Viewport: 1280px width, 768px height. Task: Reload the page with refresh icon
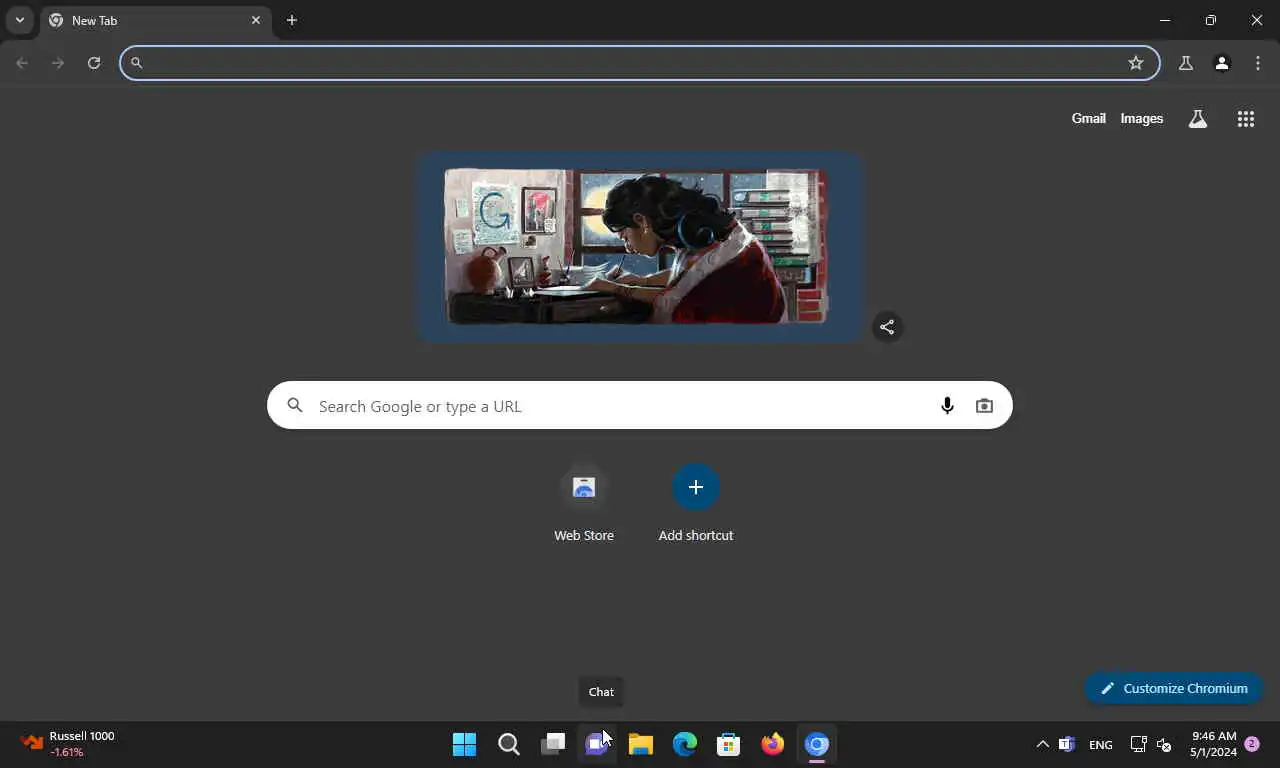(94, 63)
